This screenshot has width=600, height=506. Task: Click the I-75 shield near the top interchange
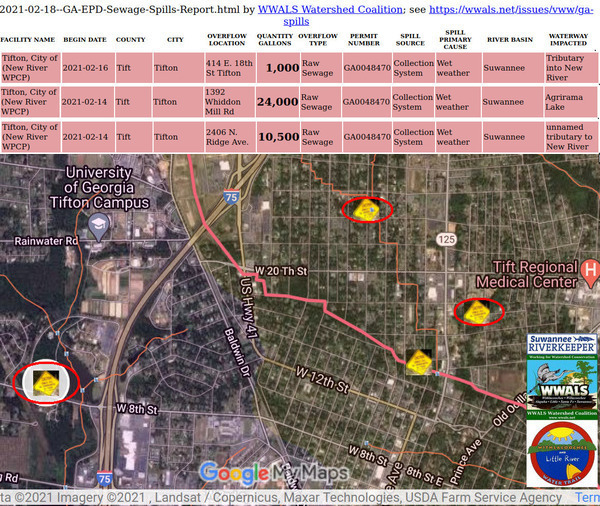232,197
